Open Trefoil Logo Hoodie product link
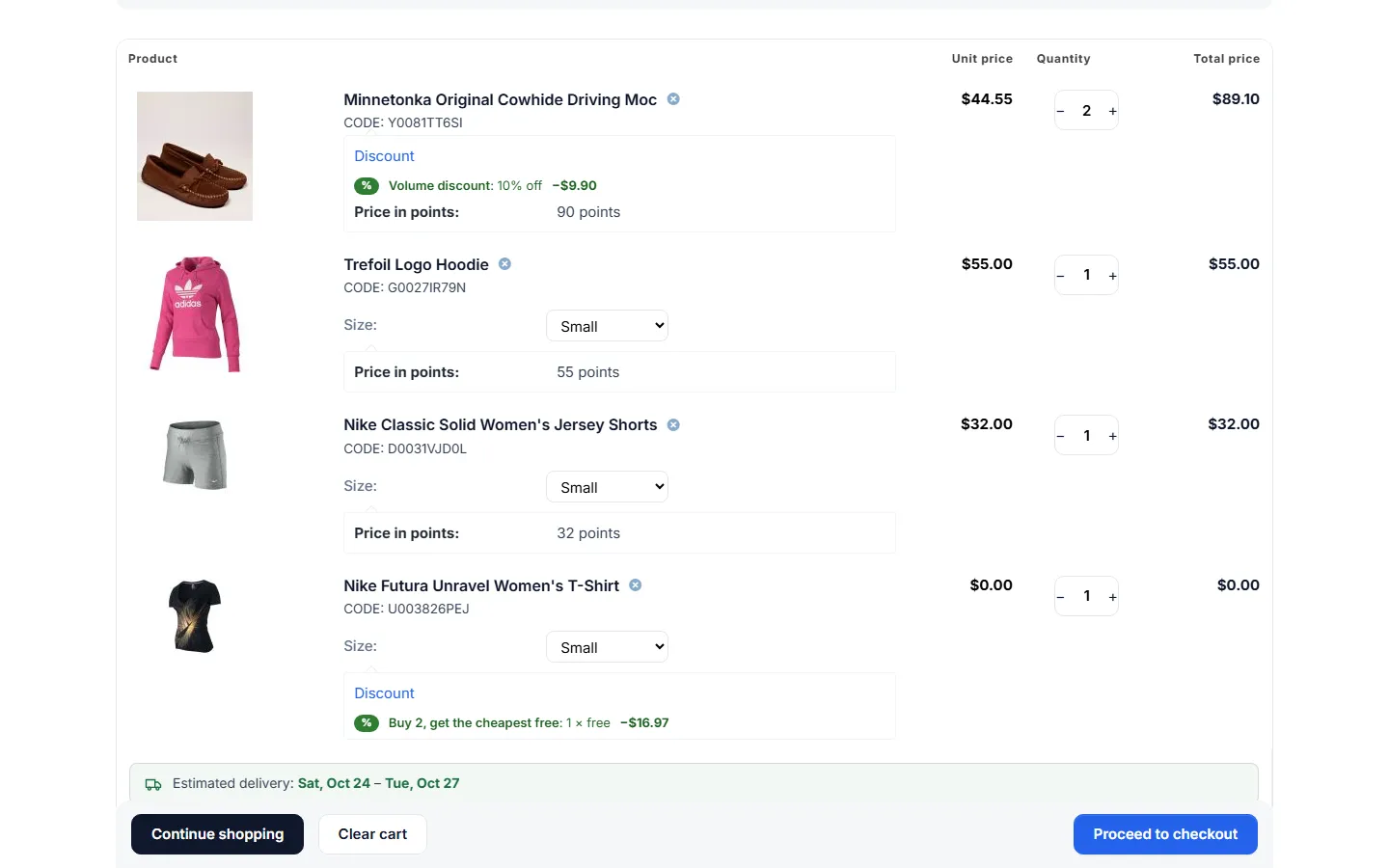The height and width of the screenshot is (868, 1389). pyautogui.click(x=416, y=264)
